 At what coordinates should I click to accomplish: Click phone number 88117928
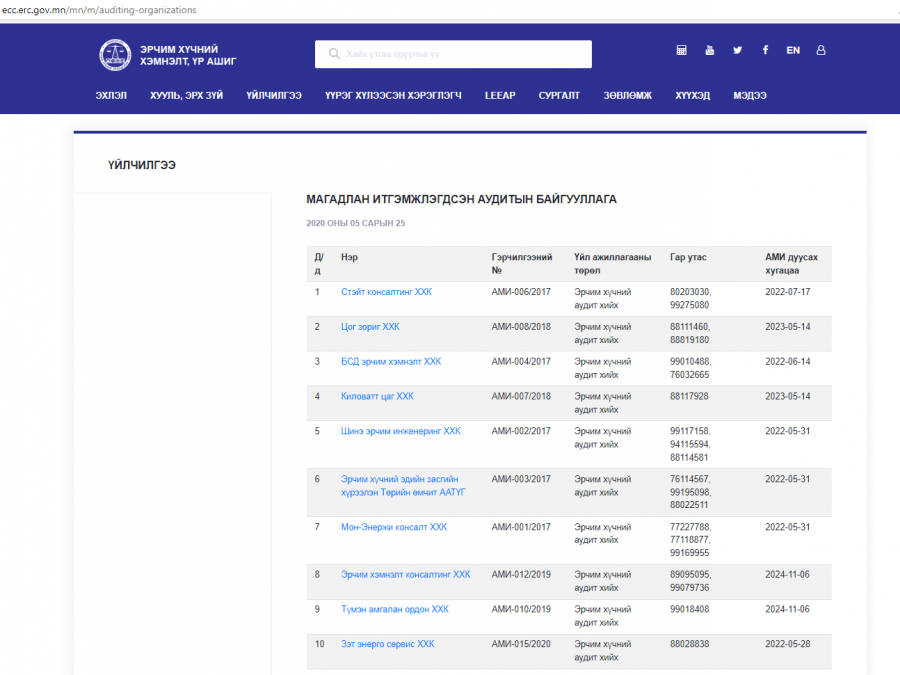[x=689, y=397]
